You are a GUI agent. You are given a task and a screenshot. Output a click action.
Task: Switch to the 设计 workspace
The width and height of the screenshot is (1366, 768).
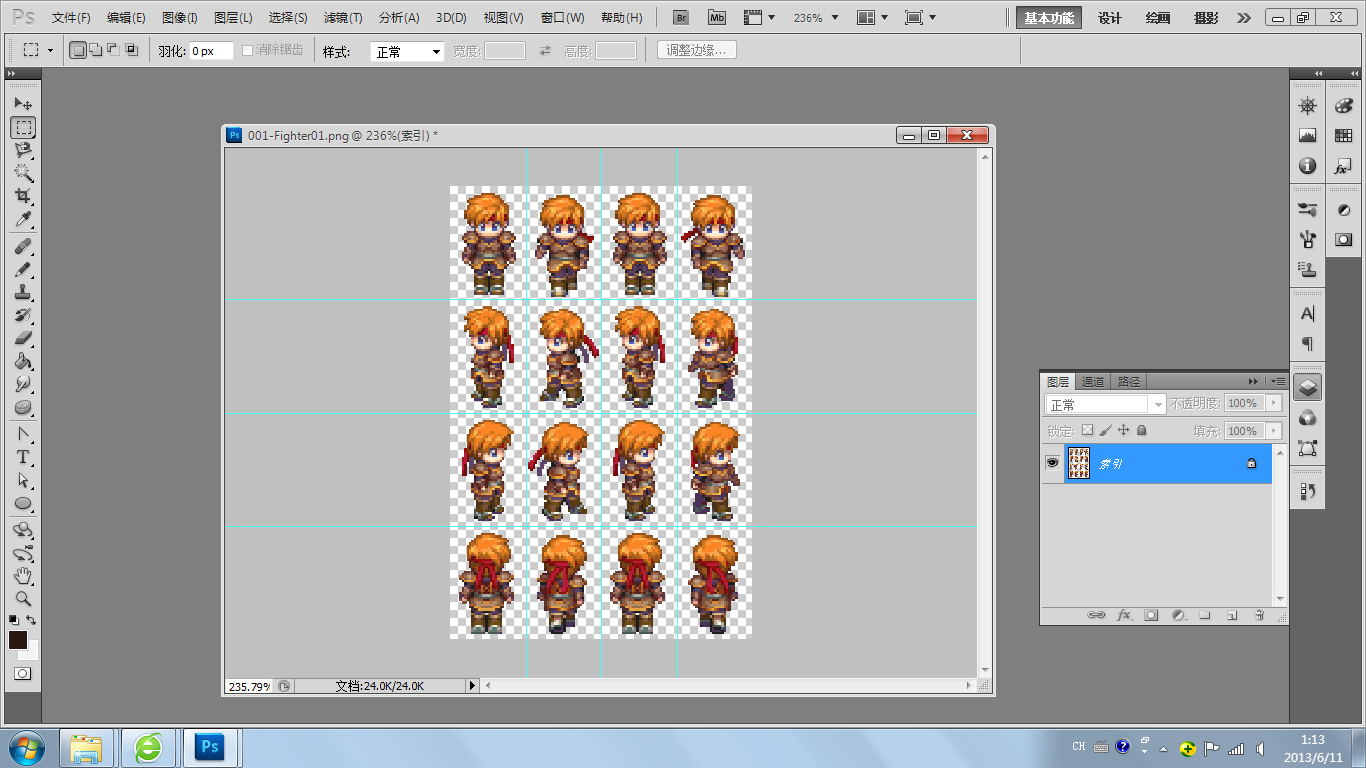[x=1110, y=18]
